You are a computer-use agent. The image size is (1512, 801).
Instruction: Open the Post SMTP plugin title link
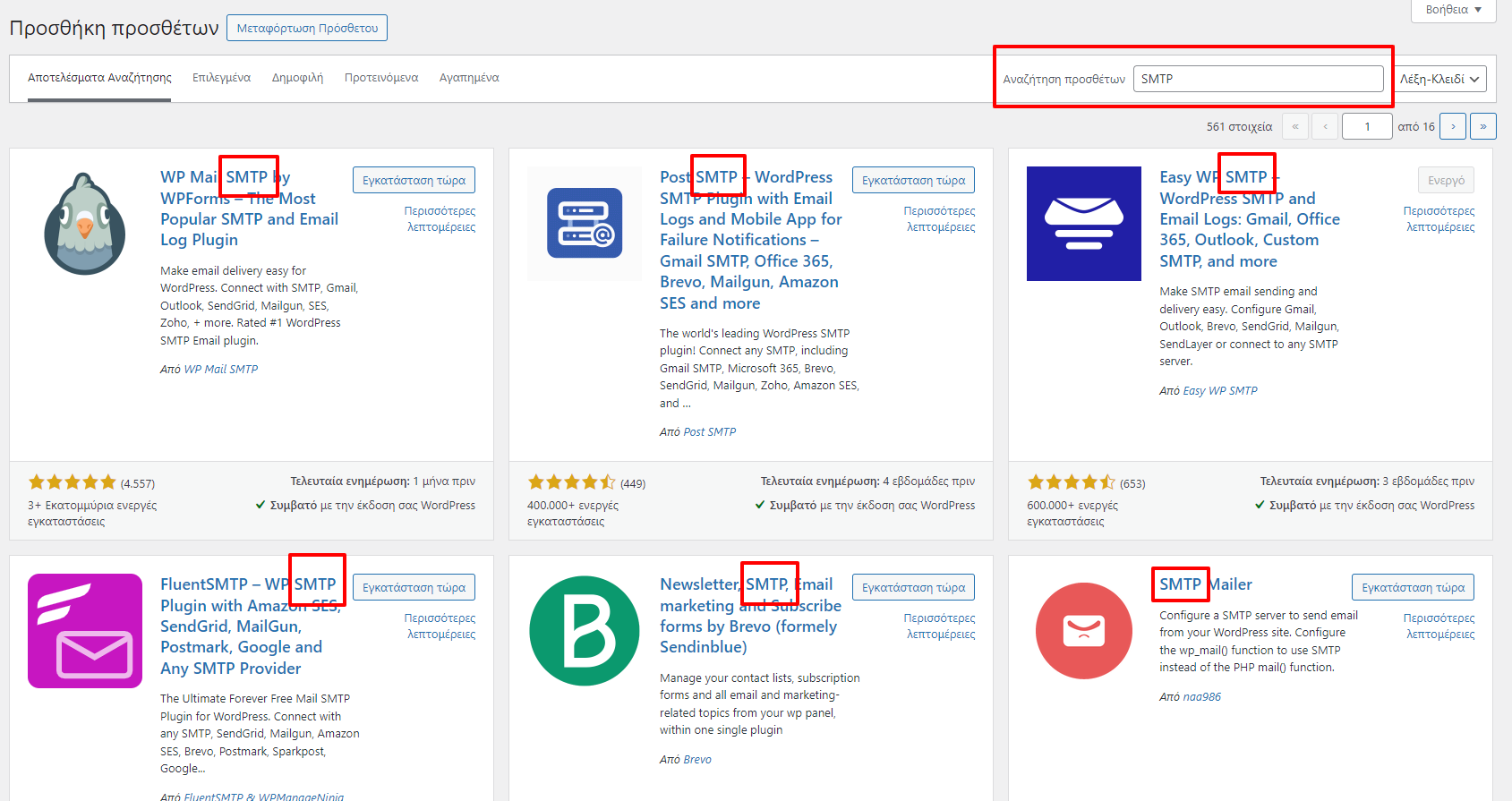tap(750, 240)
